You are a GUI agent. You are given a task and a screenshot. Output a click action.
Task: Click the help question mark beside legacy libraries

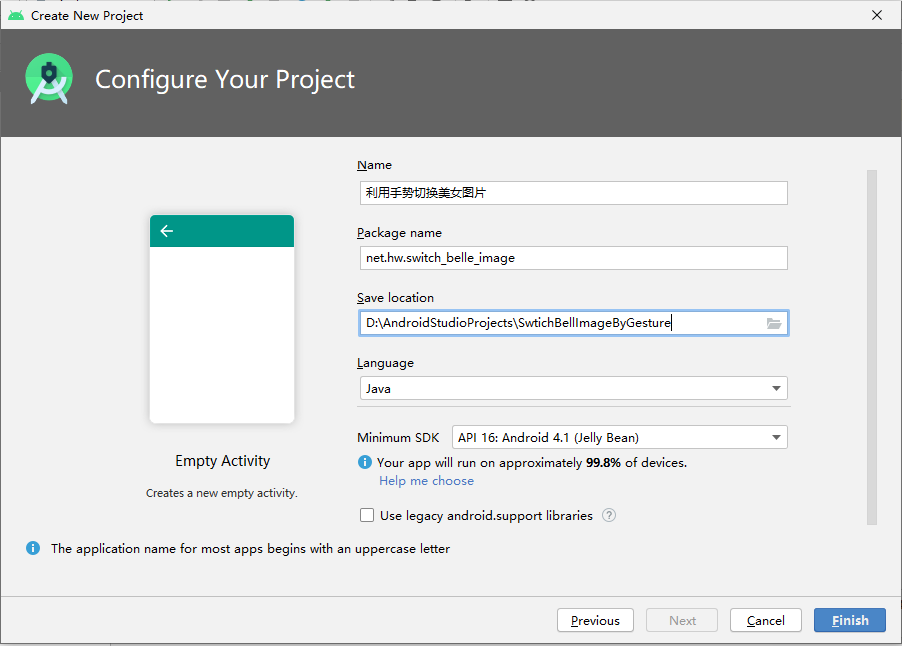pyautogui.click(x=609, y=515)
